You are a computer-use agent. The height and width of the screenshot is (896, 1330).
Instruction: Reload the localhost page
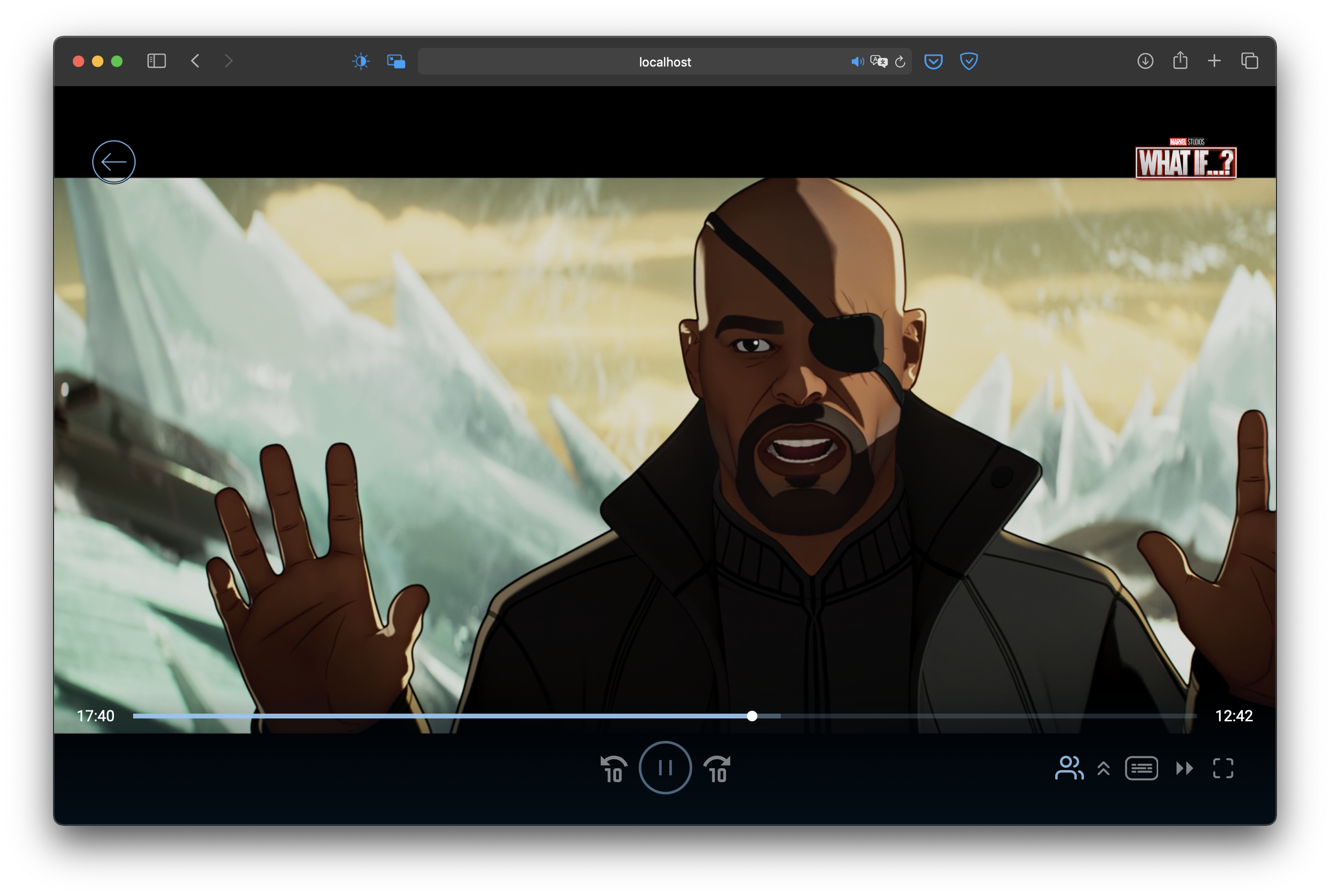click(900, 62)
